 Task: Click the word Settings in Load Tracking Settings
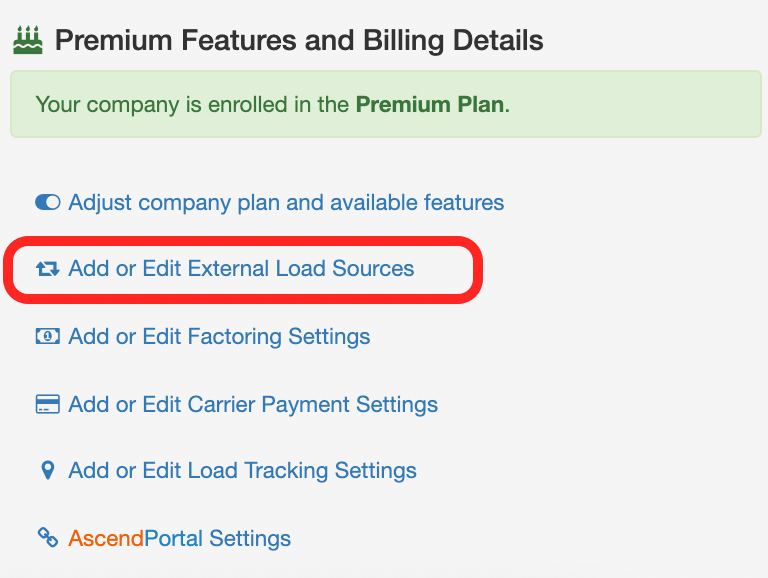(x=376, y=471)
